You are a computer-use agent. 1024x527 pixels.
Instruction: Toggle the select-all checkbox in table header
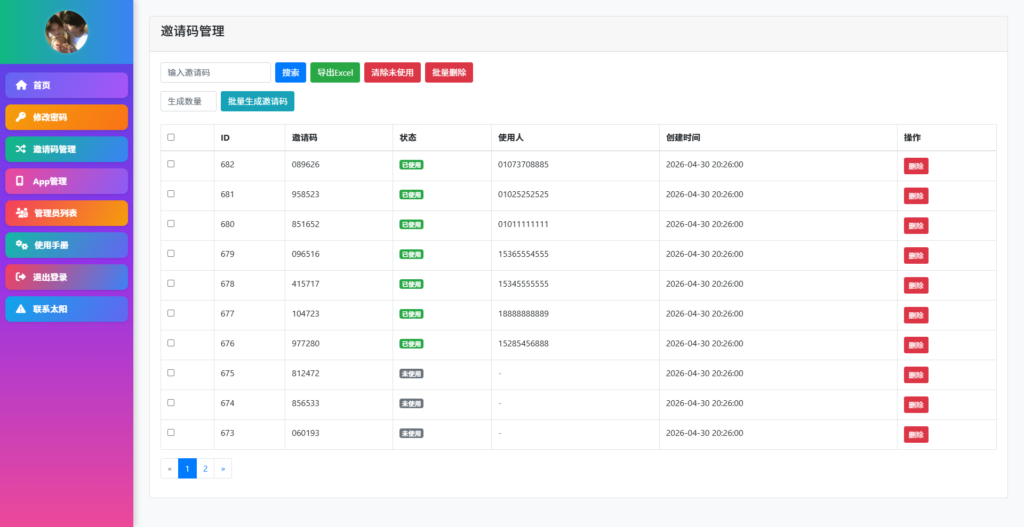click(171, 137)
